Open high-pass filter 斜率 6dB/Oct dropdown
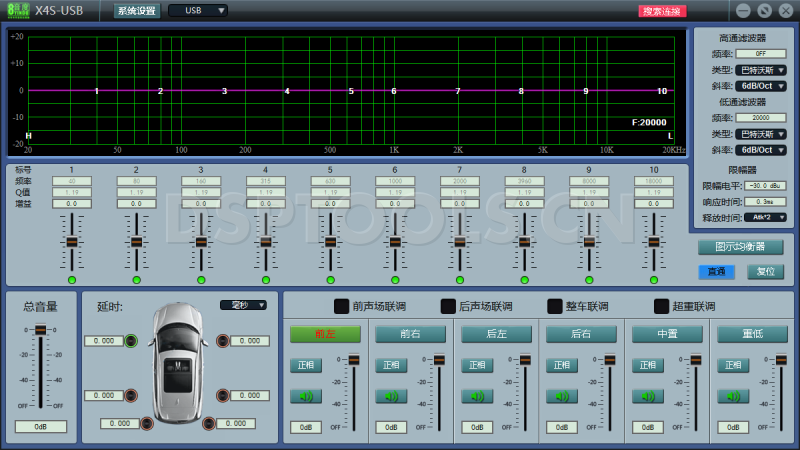Screen dimensions: 800x450 point(761,87)
